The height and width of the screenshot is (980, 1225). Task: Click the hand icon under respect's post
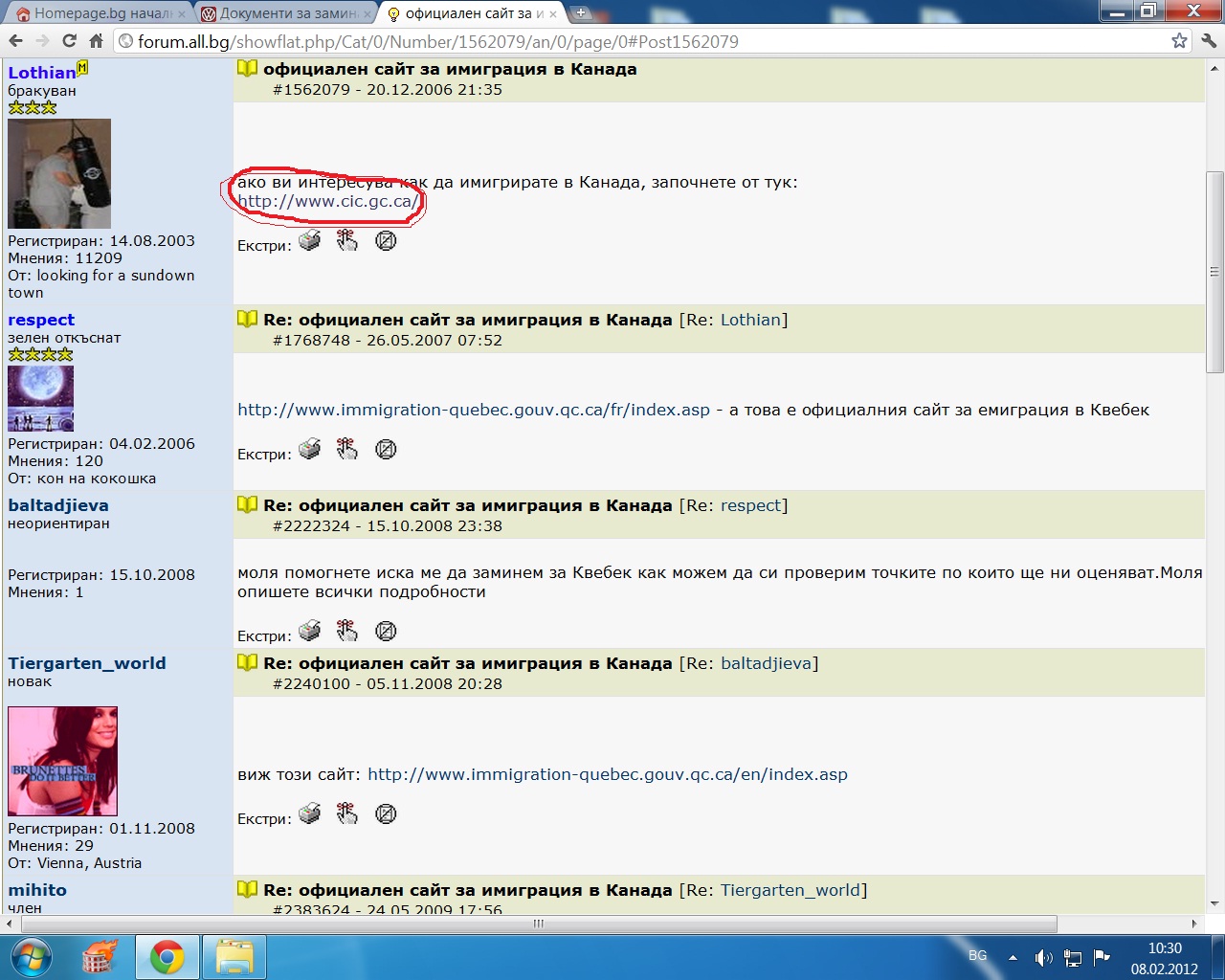[x=347, y=449]
